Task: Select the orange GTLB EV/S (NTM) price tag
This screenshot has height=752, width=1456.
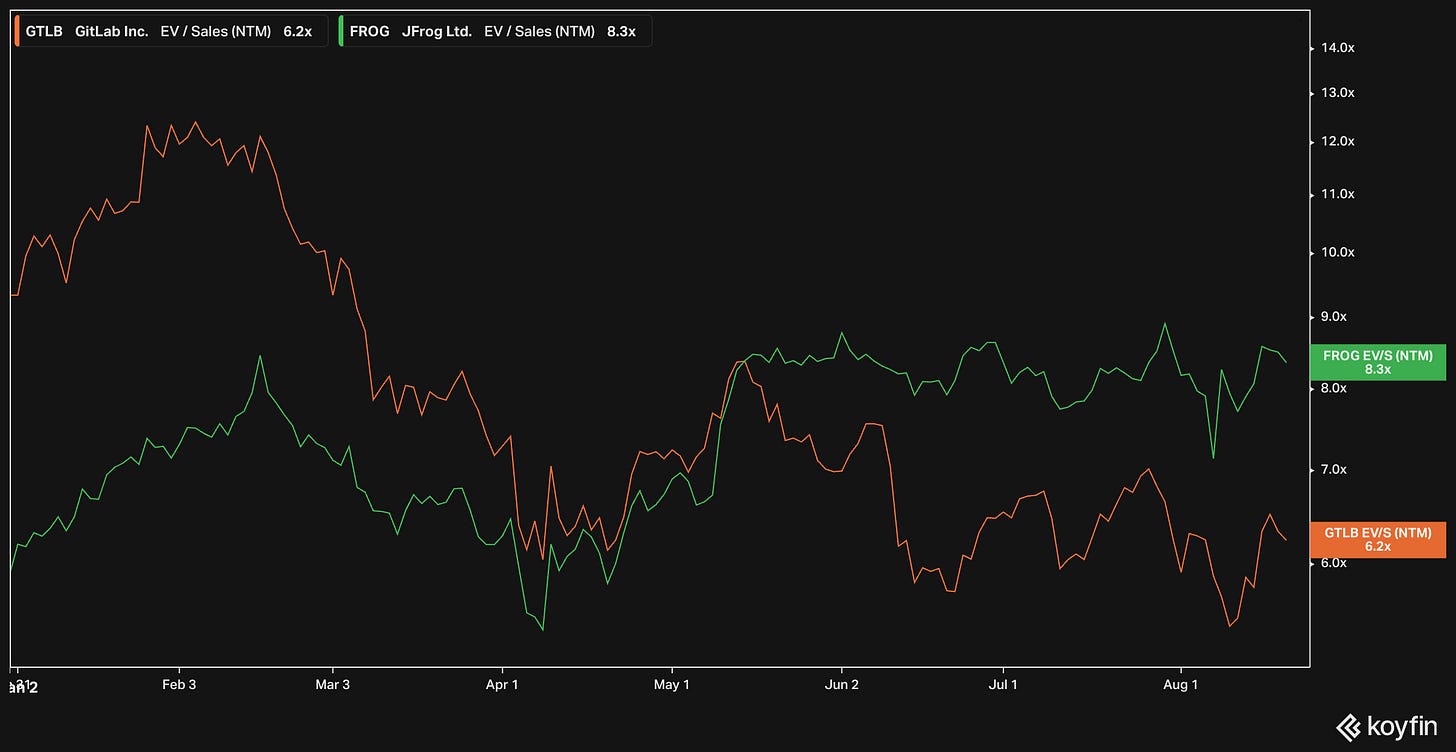Action: [1377, 539]
